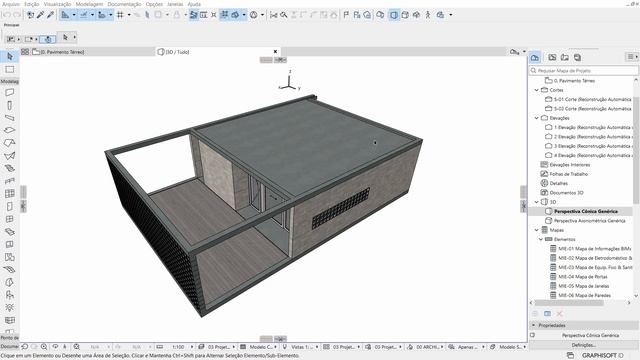The height and width of the screenshot is (360, 640).
Task: Select the Curtain Wall tool in toolbox
Action: 10,193
